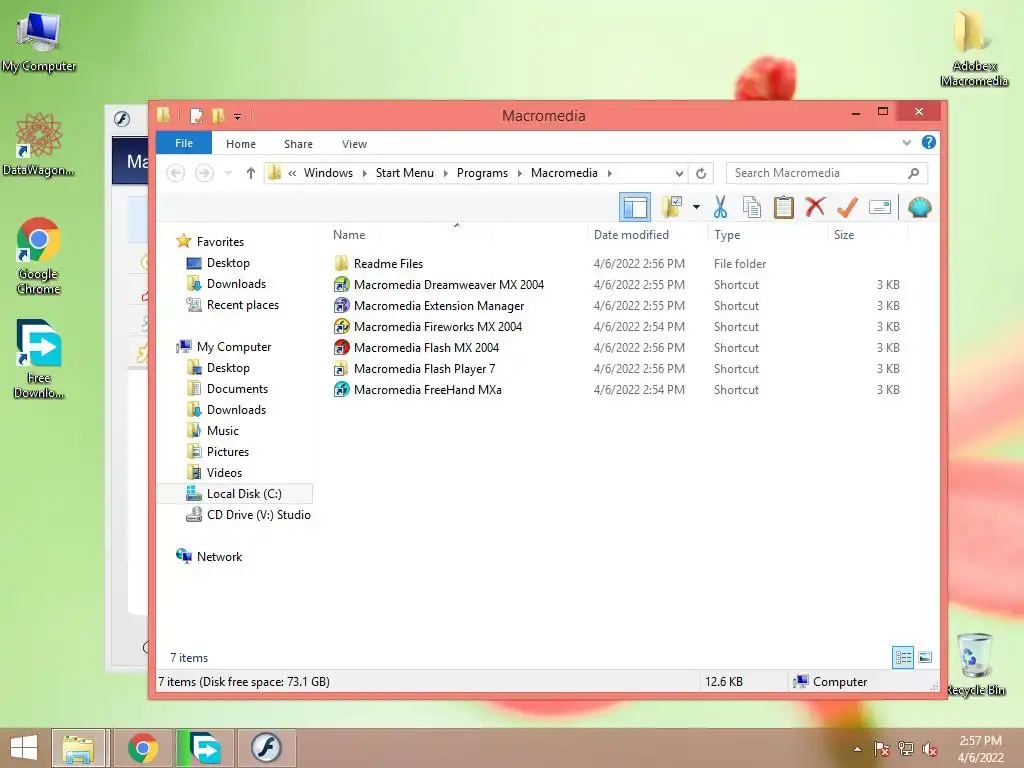
Task: Refresh the Macromedia folder view
Action: pos(701,173)
